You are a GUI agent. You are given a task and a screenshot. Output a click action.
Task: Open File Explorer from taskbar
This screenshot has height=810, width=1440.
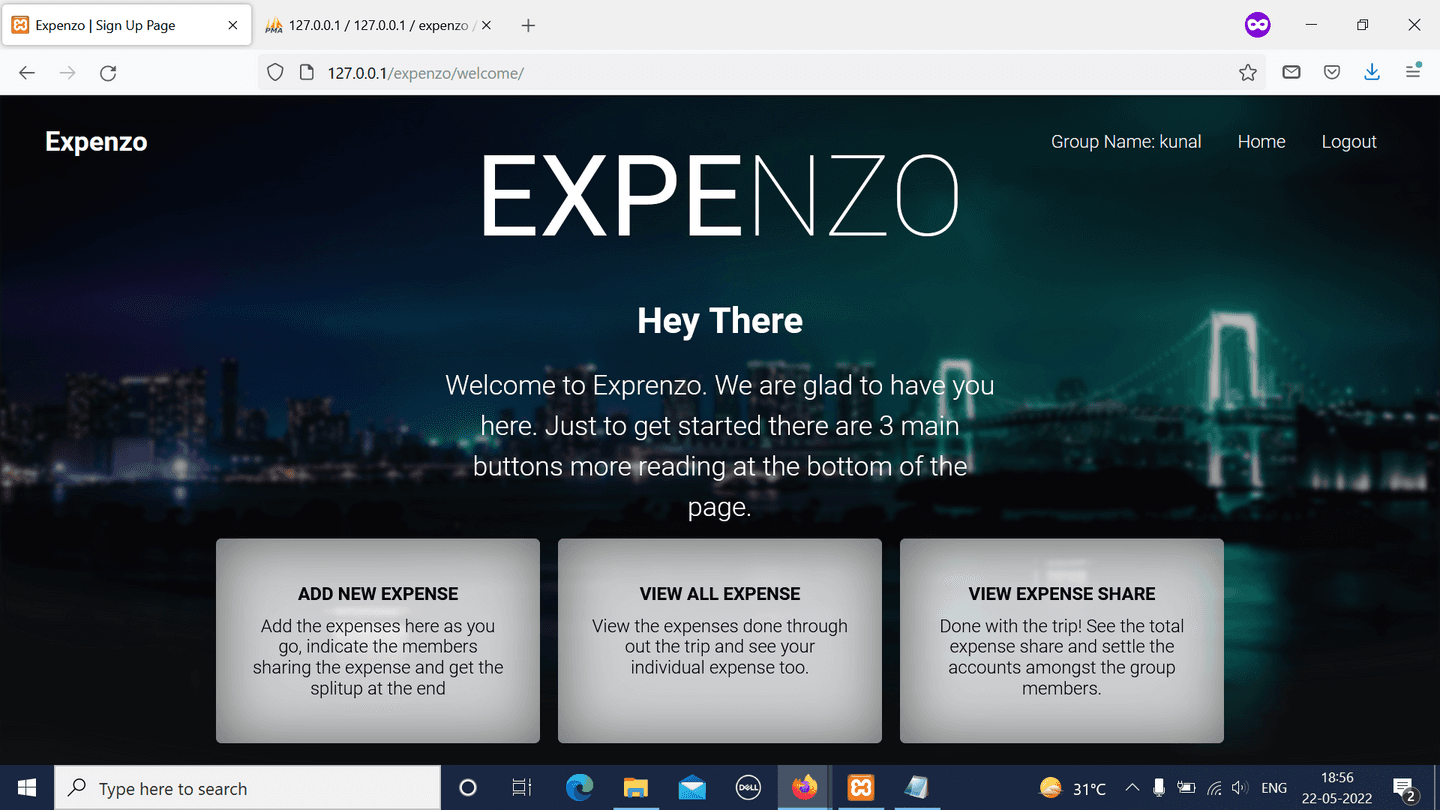(635, 788)
